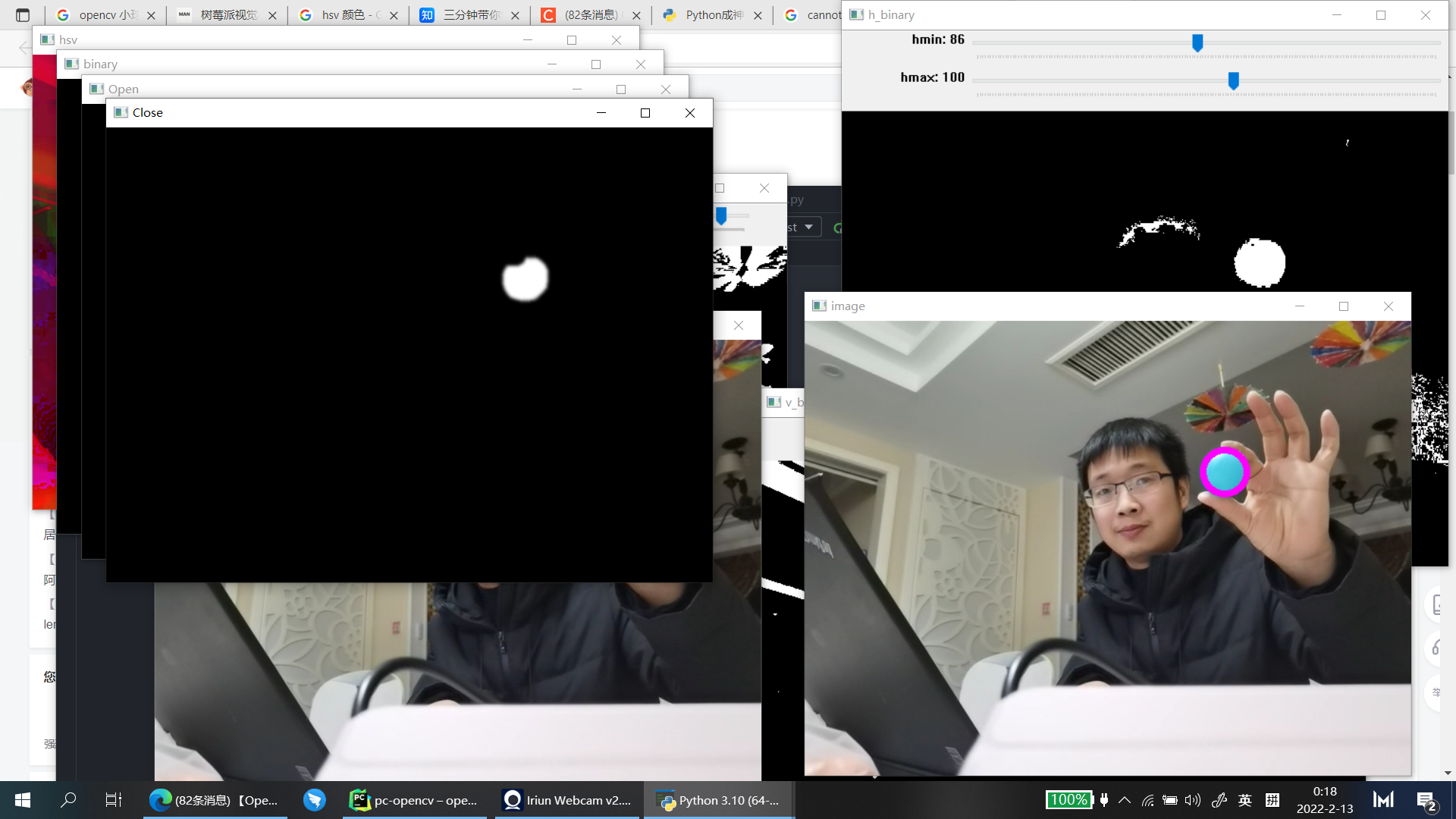Viewport: 1456px width, 819px height.
Task: Toggle the English input language indicator
Action: (x=1245, y=800)
